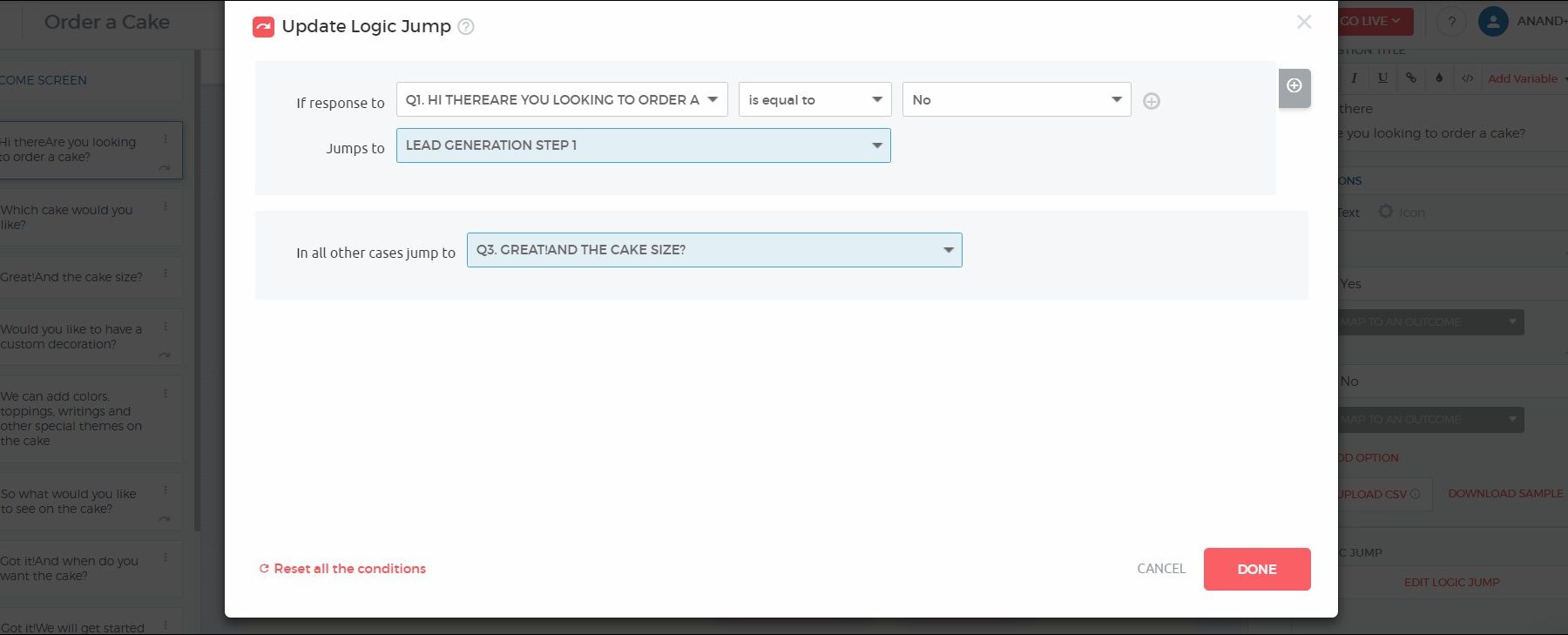The width and height of the screenshot is (1568, 635).
Task: Open 'Lead Generation Step 1' jump target dropdown
Action: 643,145
